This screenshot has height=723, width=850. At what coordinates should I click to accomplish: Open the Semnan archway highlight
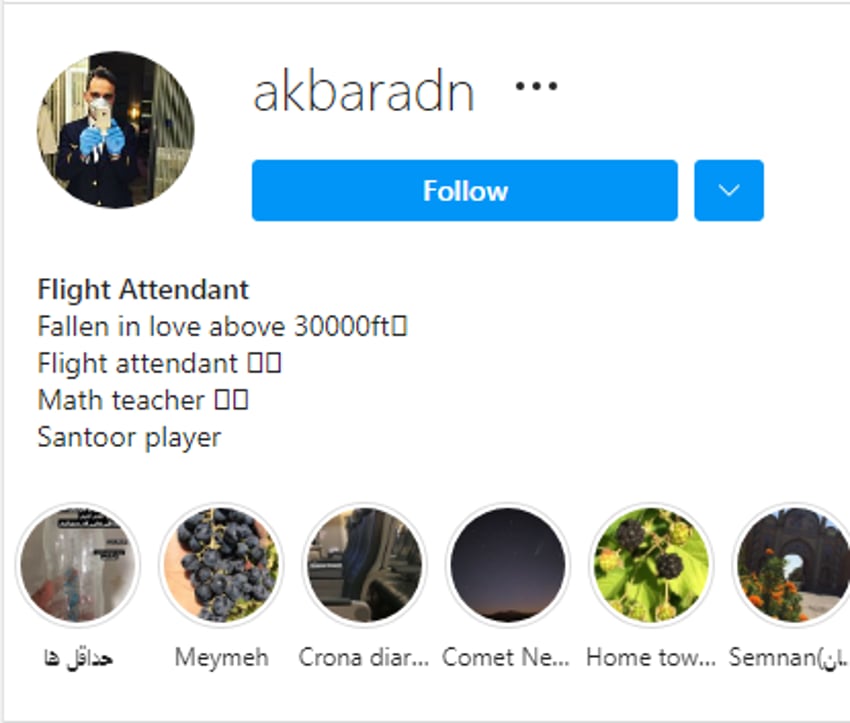(x=791, y=565)
